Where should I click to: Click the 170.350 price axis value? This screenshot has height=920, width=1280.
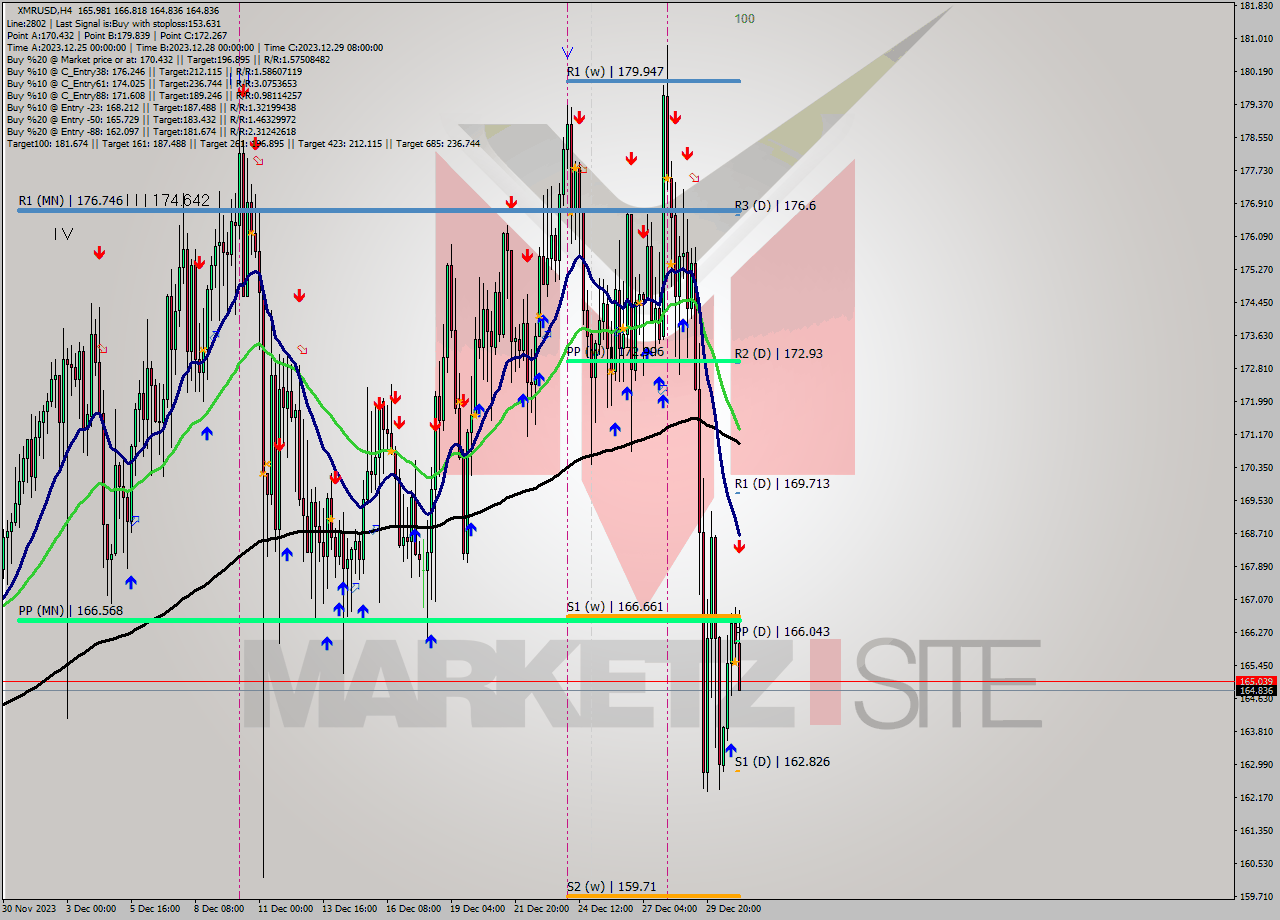click(1256, 468)
